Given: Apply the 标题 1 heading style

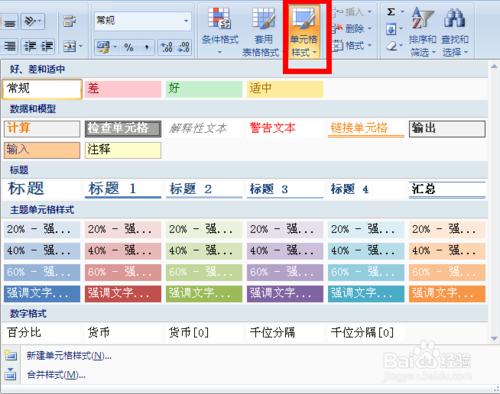Looking at the screenshot, I should coord(123,189).
